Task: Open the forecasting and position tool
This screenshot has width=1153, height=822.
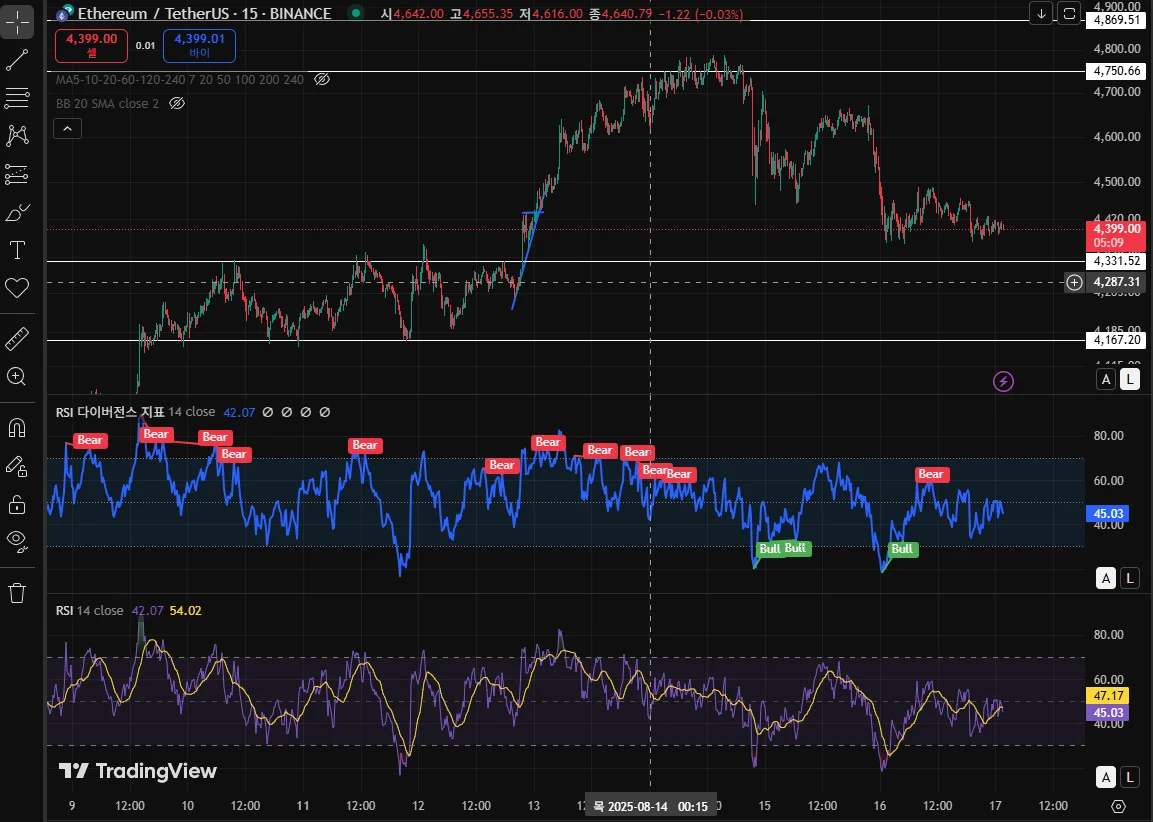Action: click(17, 174)
